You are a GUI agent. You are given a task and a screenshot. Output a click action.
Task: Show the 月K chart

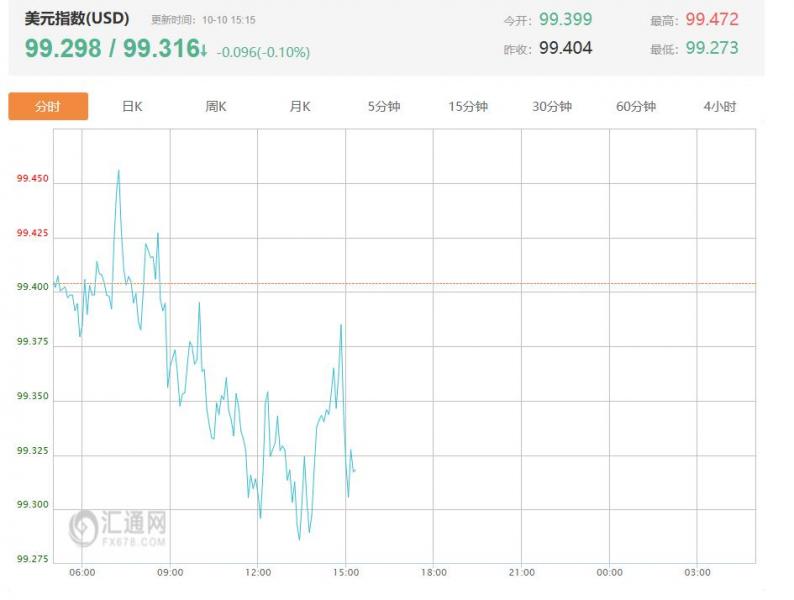(x=300, y=107)
